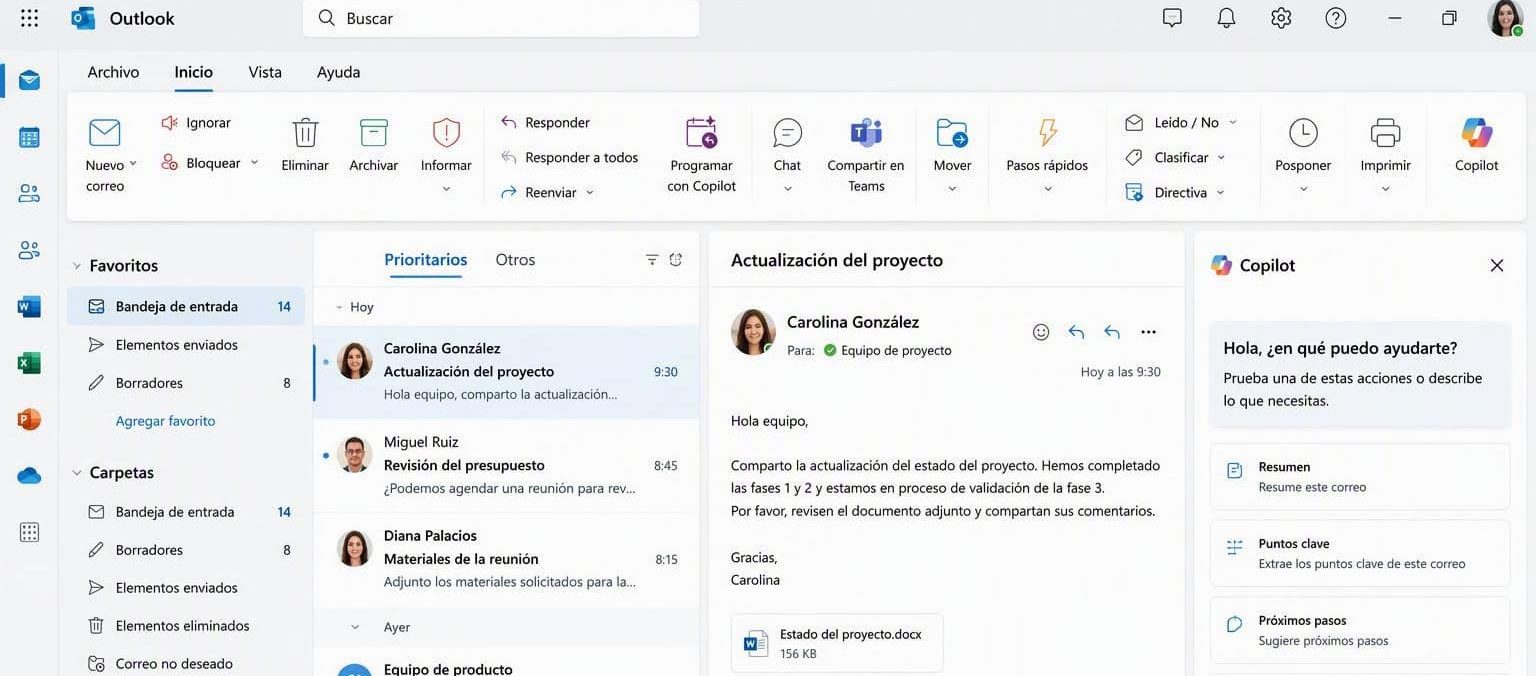Collapse the Hoy message group
The width and height of the screenshot is (1536, 676).
pos(340,307)
